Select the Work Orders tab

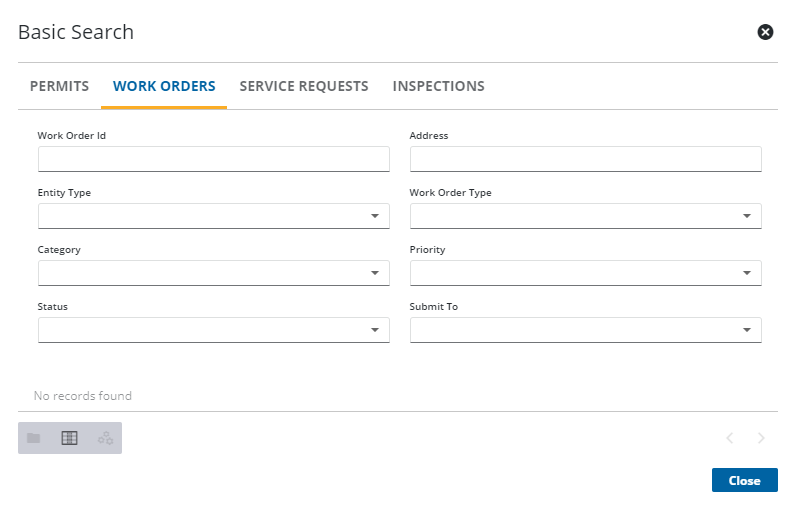164,86
